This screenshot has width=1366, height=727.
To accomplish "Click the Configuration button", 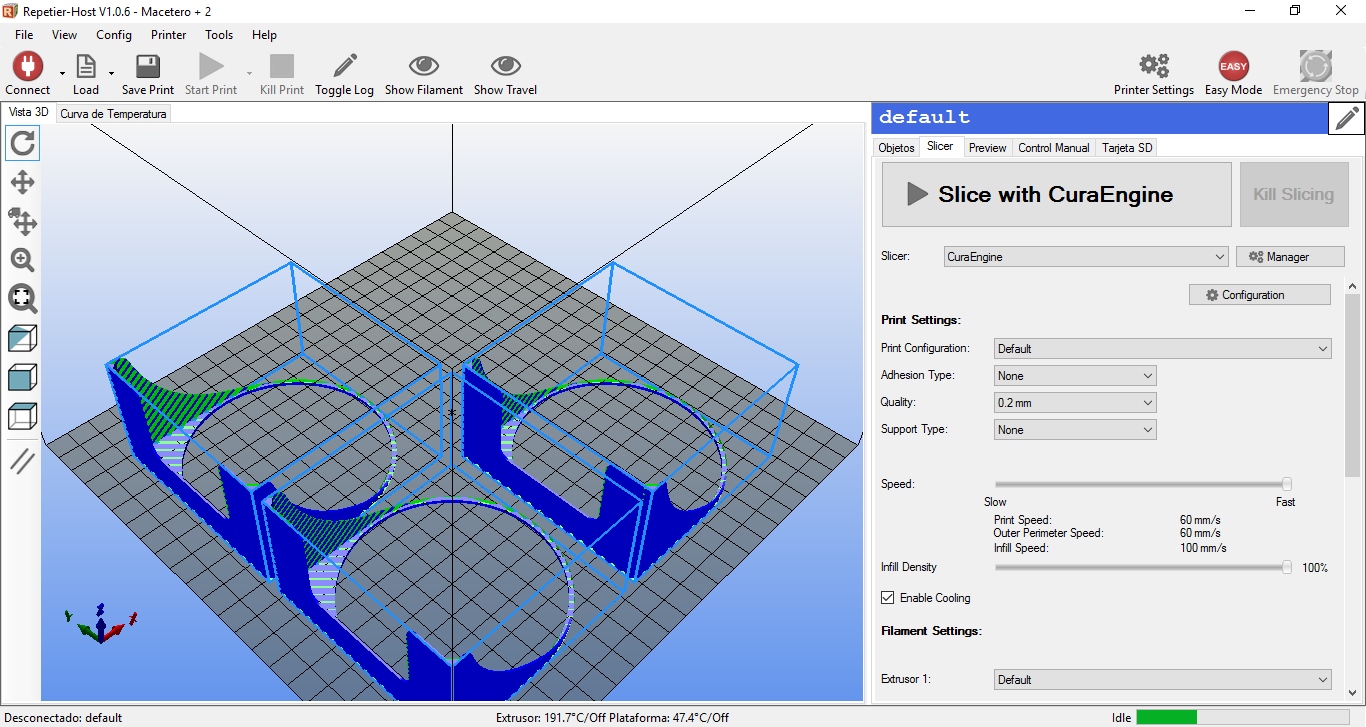I will (1259, 295).
